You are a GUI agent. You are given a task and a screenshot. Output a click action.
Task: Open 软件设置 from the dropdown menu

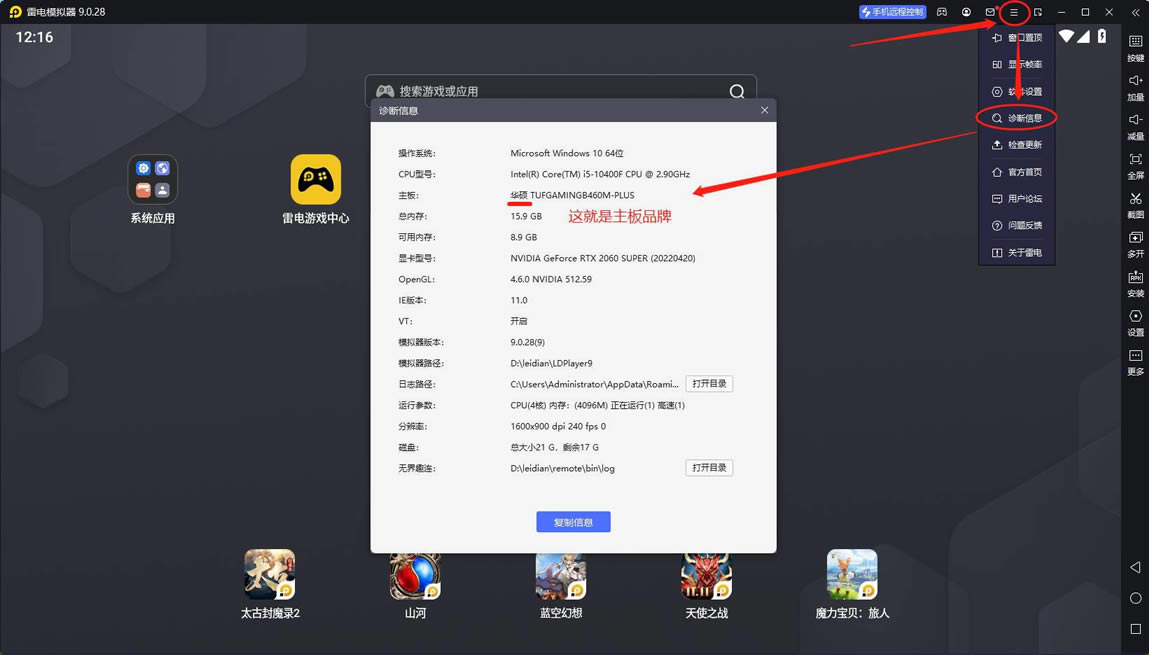1017,92
